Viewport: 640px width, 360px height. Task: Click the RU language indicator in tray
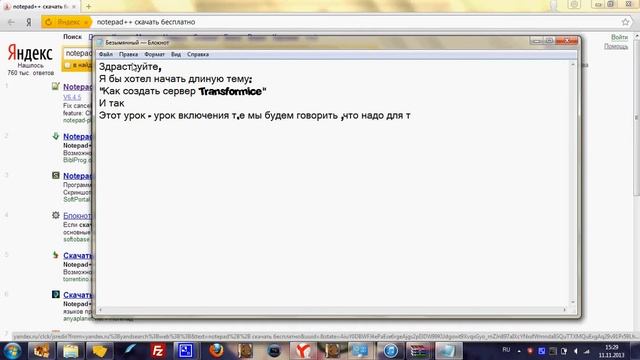(x=506, y=350)
